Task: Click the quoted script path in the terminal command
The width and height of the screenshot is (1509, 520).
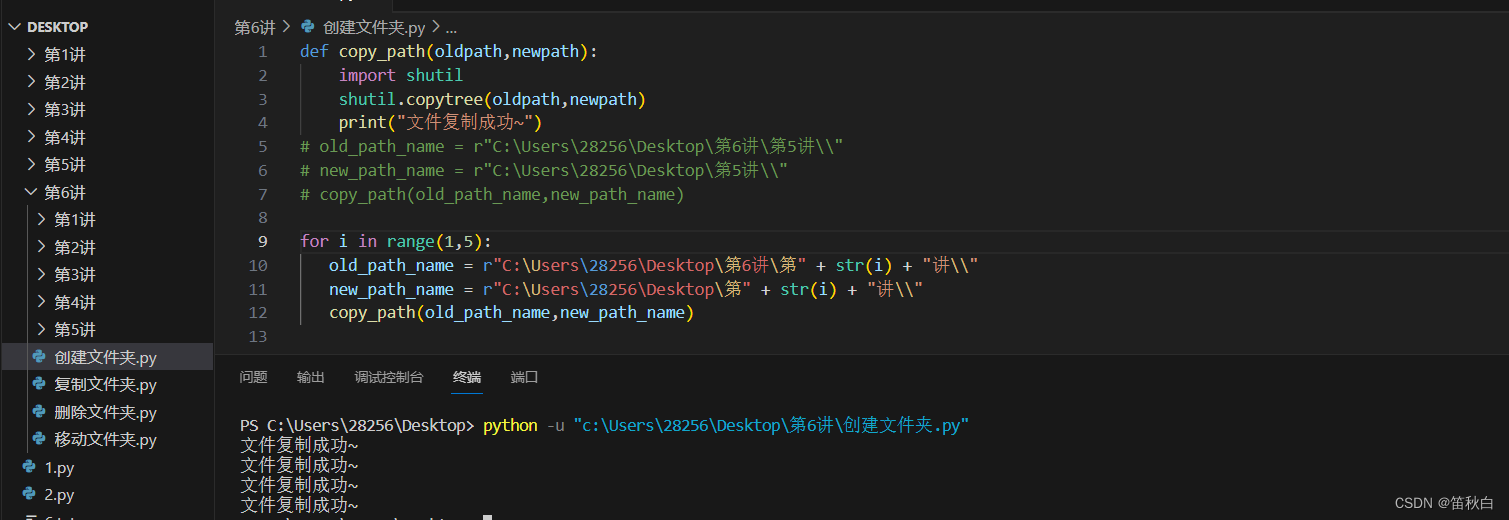Action: (771, 426)
